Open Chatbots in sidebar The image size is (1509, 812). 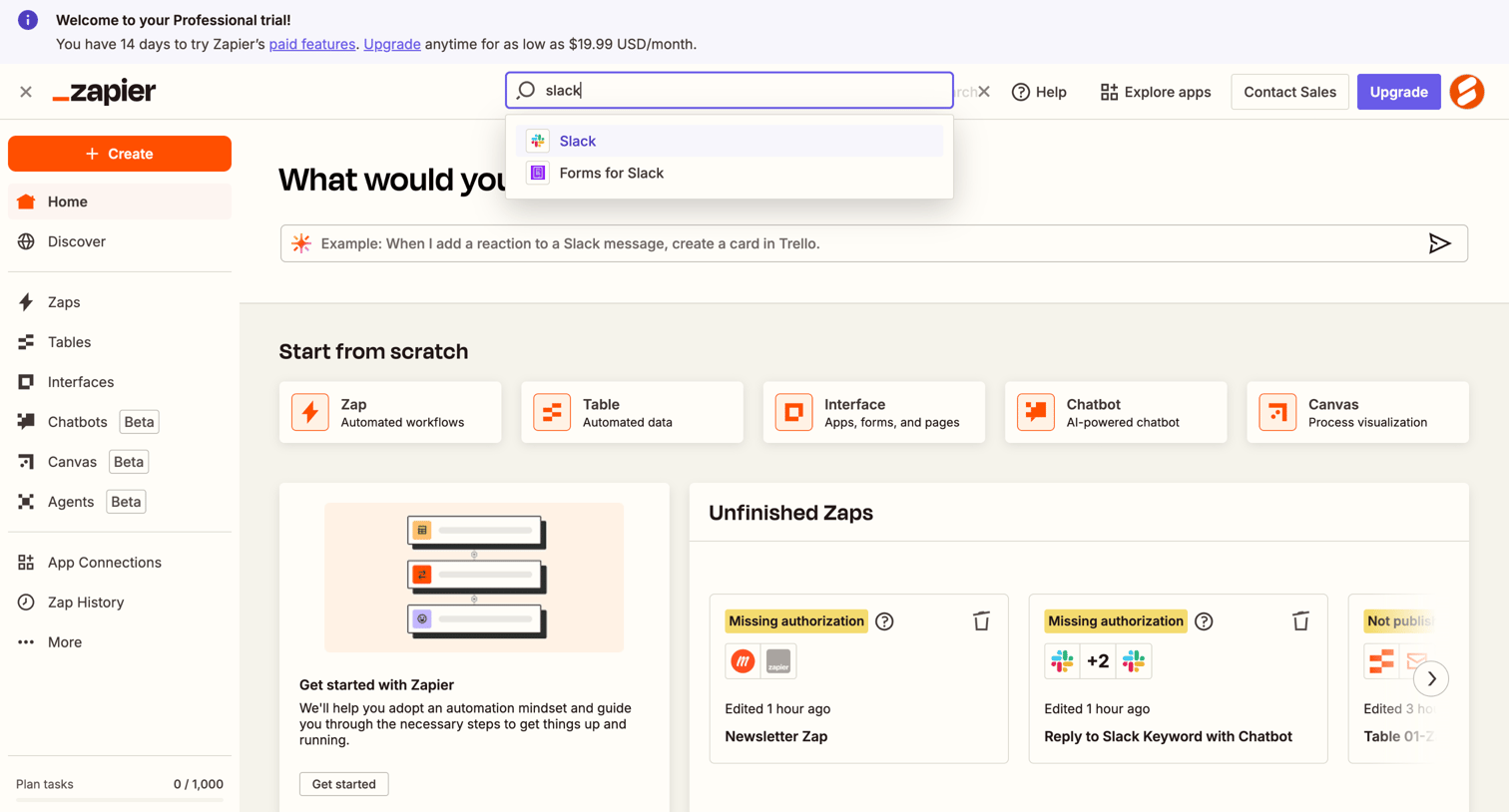coord(120,422)
